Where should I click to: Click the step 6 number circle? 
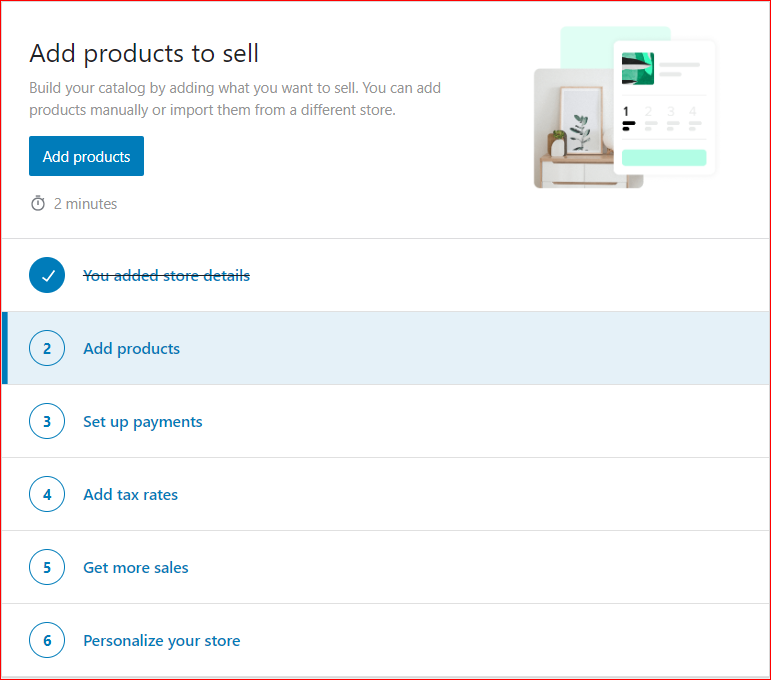[47, 641]
